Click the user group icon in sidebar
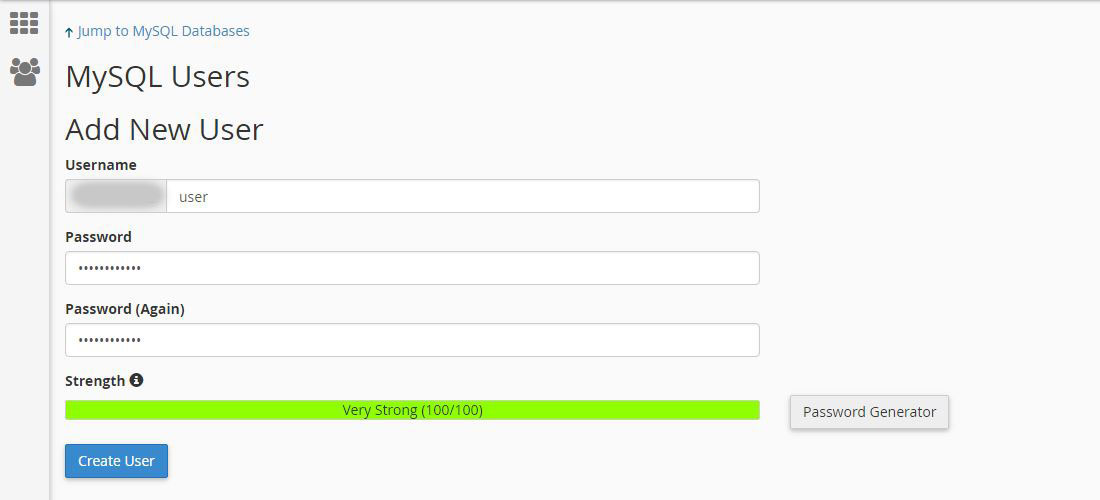1100x500 pixels. tap(25, 71)
